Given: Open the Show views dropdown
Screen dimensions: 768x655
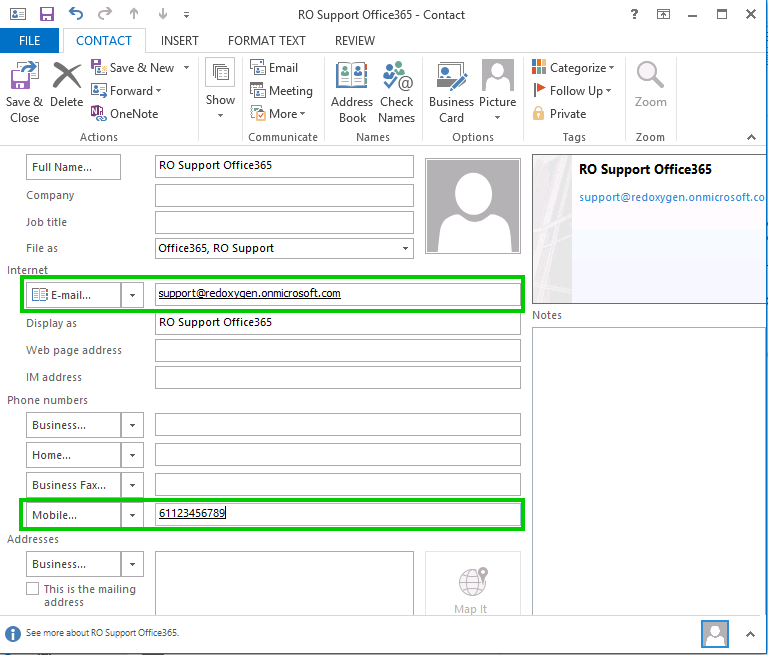Looking at the screenshot, I should point(220,90).
